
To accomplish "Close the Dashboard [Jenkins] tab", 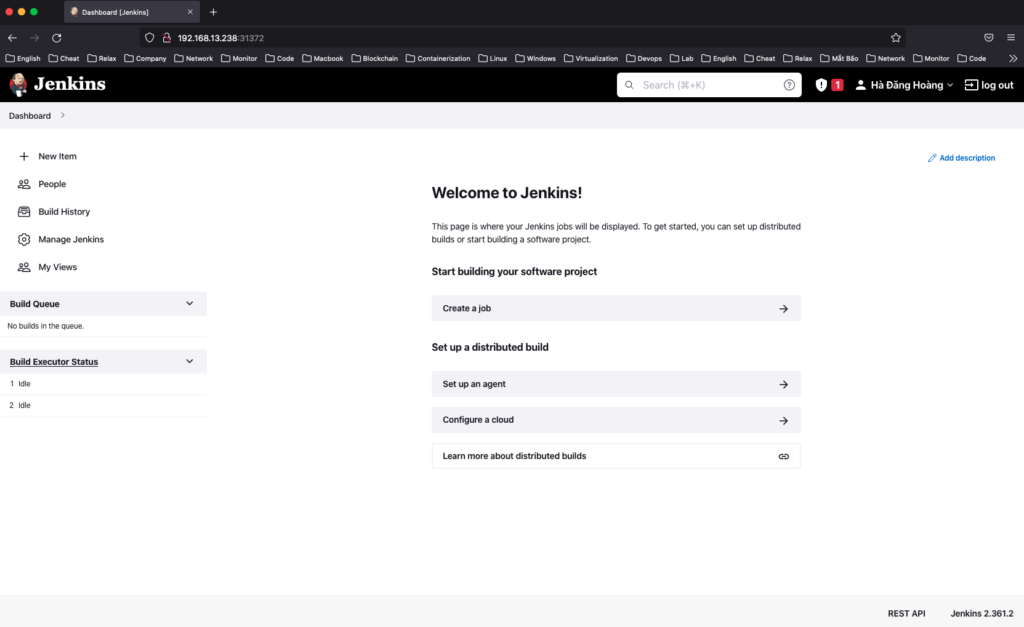I will [x=190, y=12].
